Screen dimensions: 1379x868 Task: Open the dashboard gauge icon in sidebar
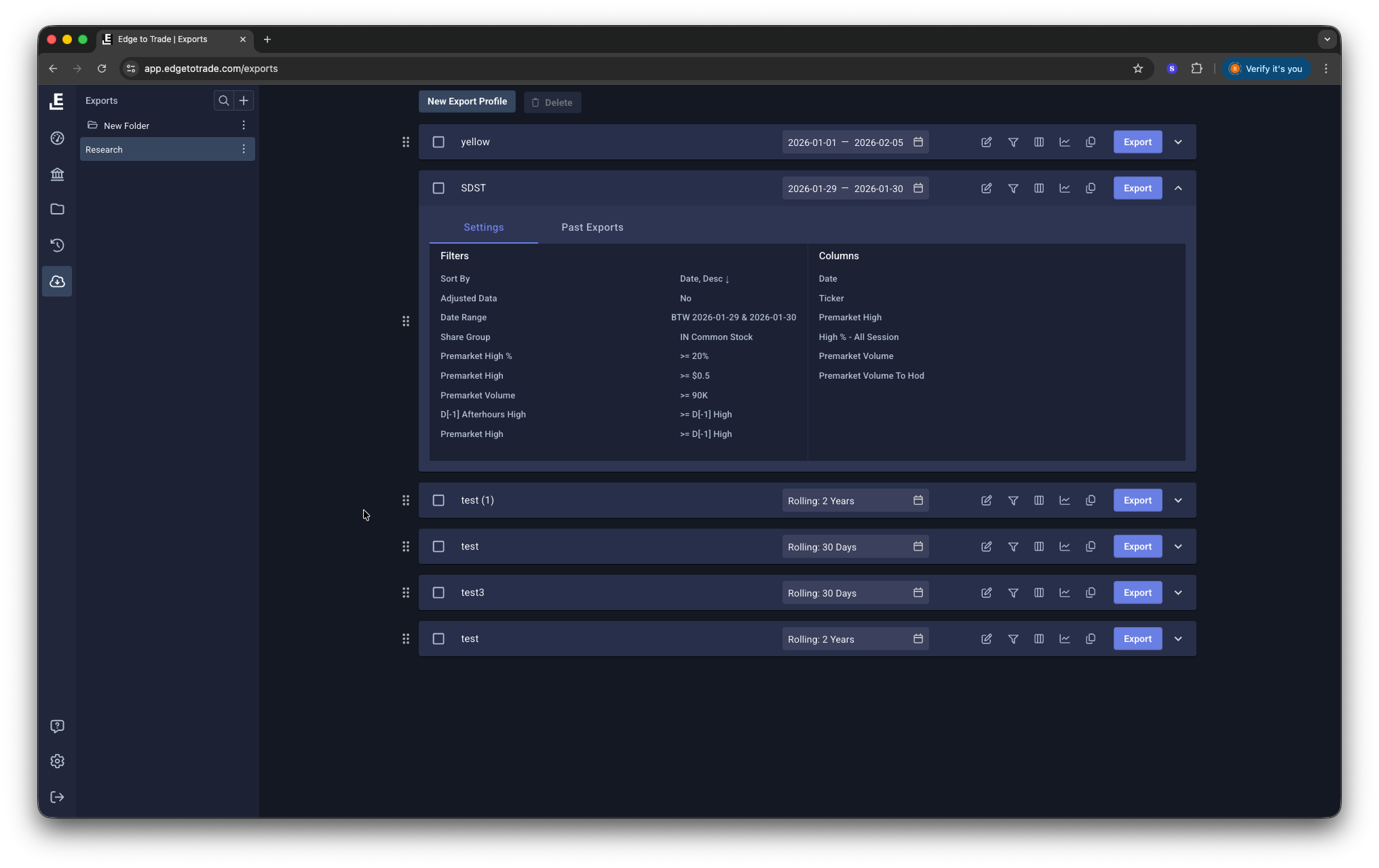[57, 138]
